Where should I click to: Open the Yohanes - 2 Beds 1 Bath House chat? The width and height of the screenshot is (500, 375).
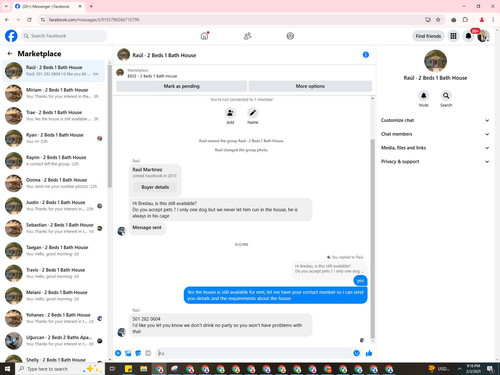click(x=54, y=318)
